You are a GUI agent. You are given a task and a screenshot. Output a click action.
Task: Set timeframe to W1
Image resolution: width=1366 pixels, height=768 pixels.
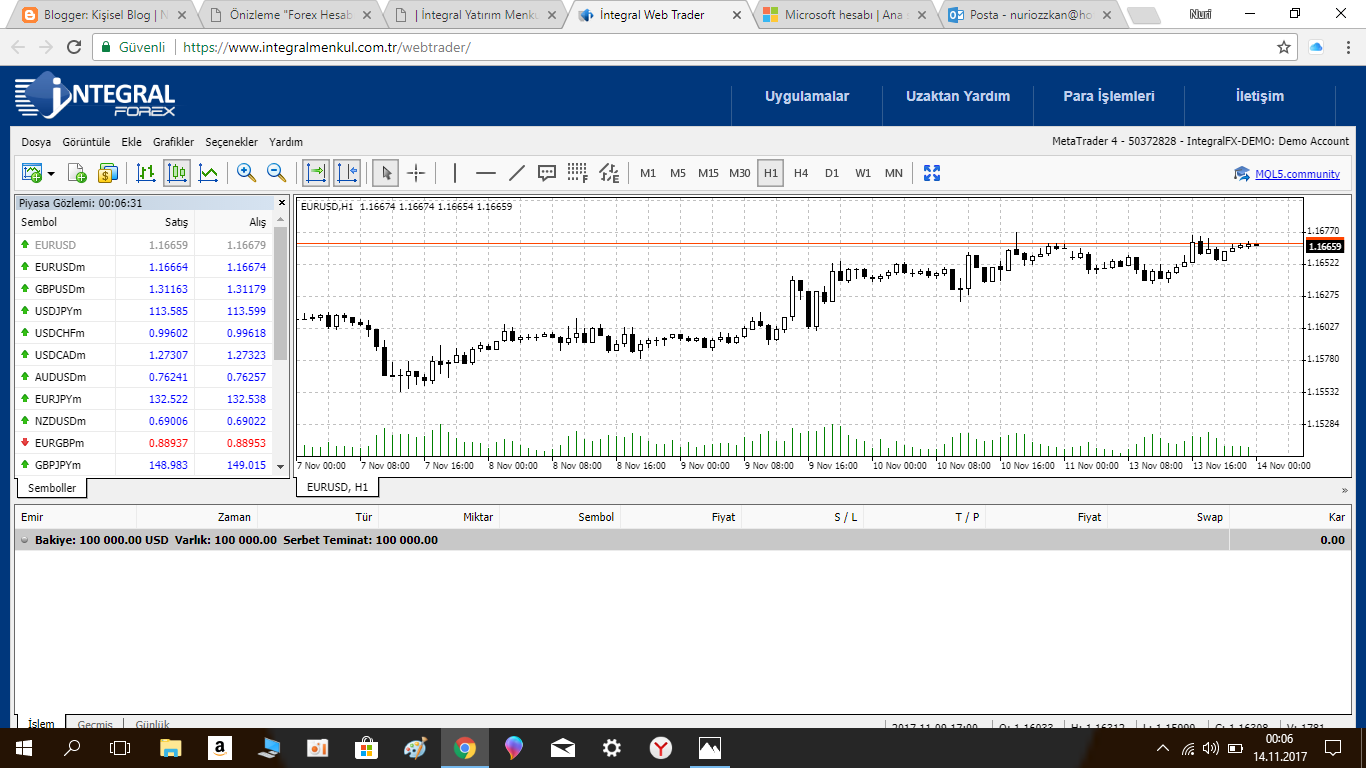(863, 173)
